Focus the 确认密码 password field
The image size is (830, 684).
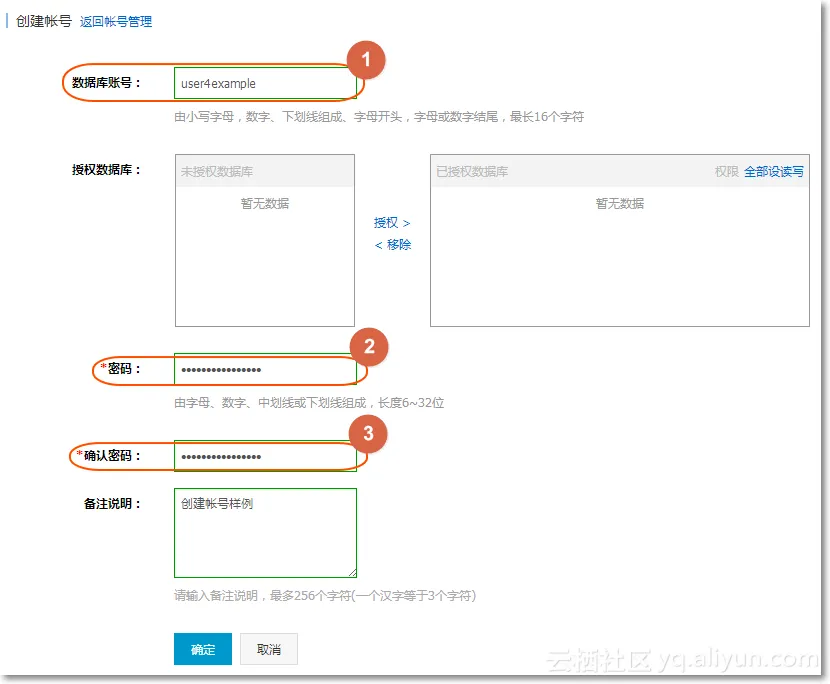click(265, 456)
